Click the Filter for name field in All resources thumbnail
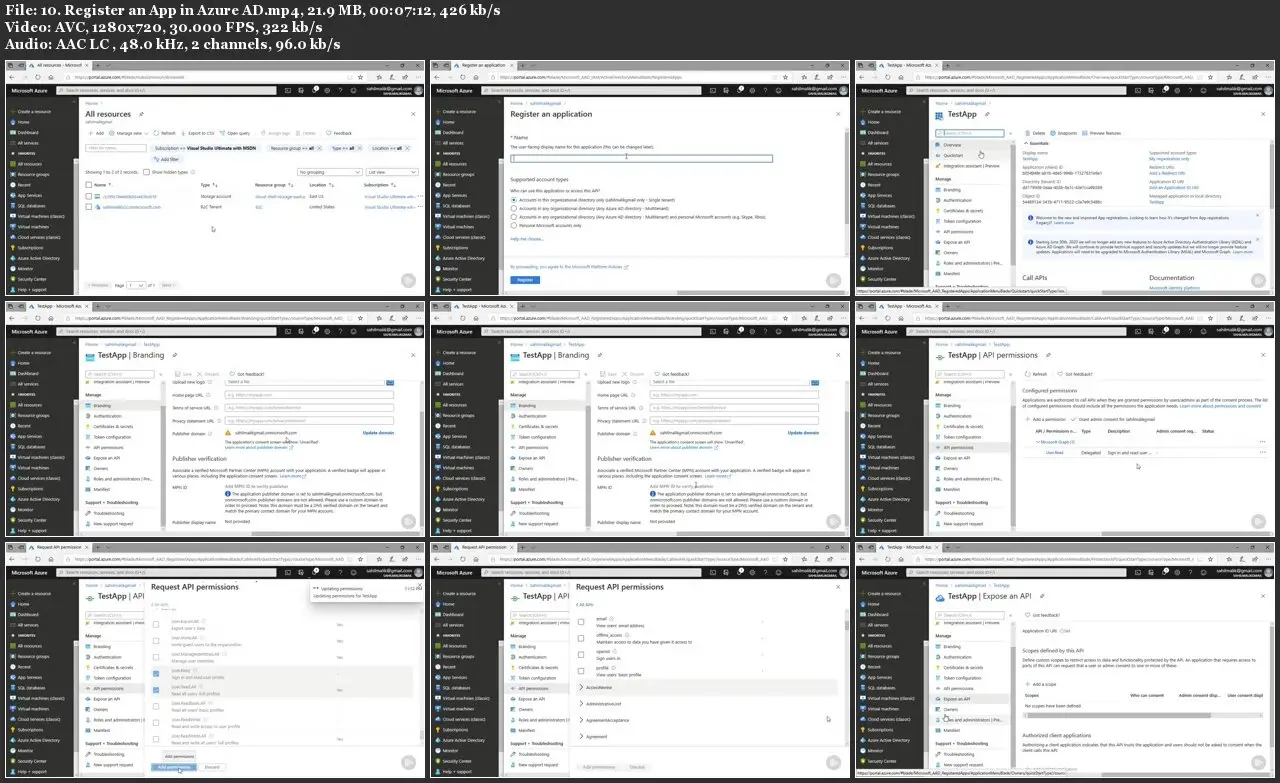1280x783 pixels. pyautogui.click(x=116, y=148)
